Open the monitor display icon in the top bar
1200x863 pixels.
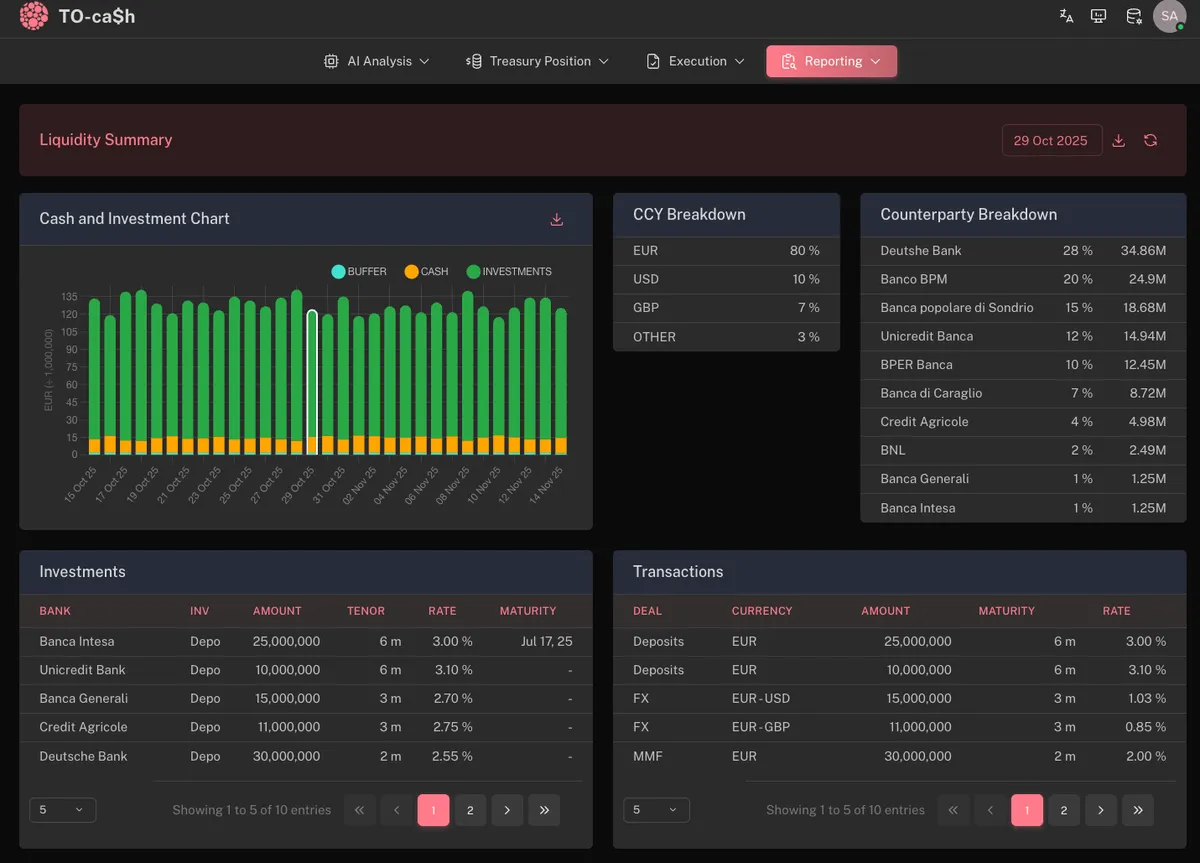(x=1098, y=16)
